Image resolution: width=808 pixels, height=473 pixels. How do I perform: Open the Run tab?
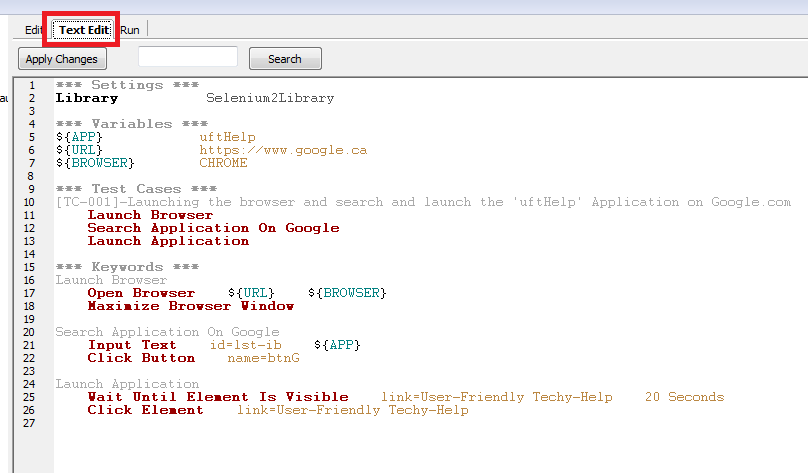tap(130, 30)
